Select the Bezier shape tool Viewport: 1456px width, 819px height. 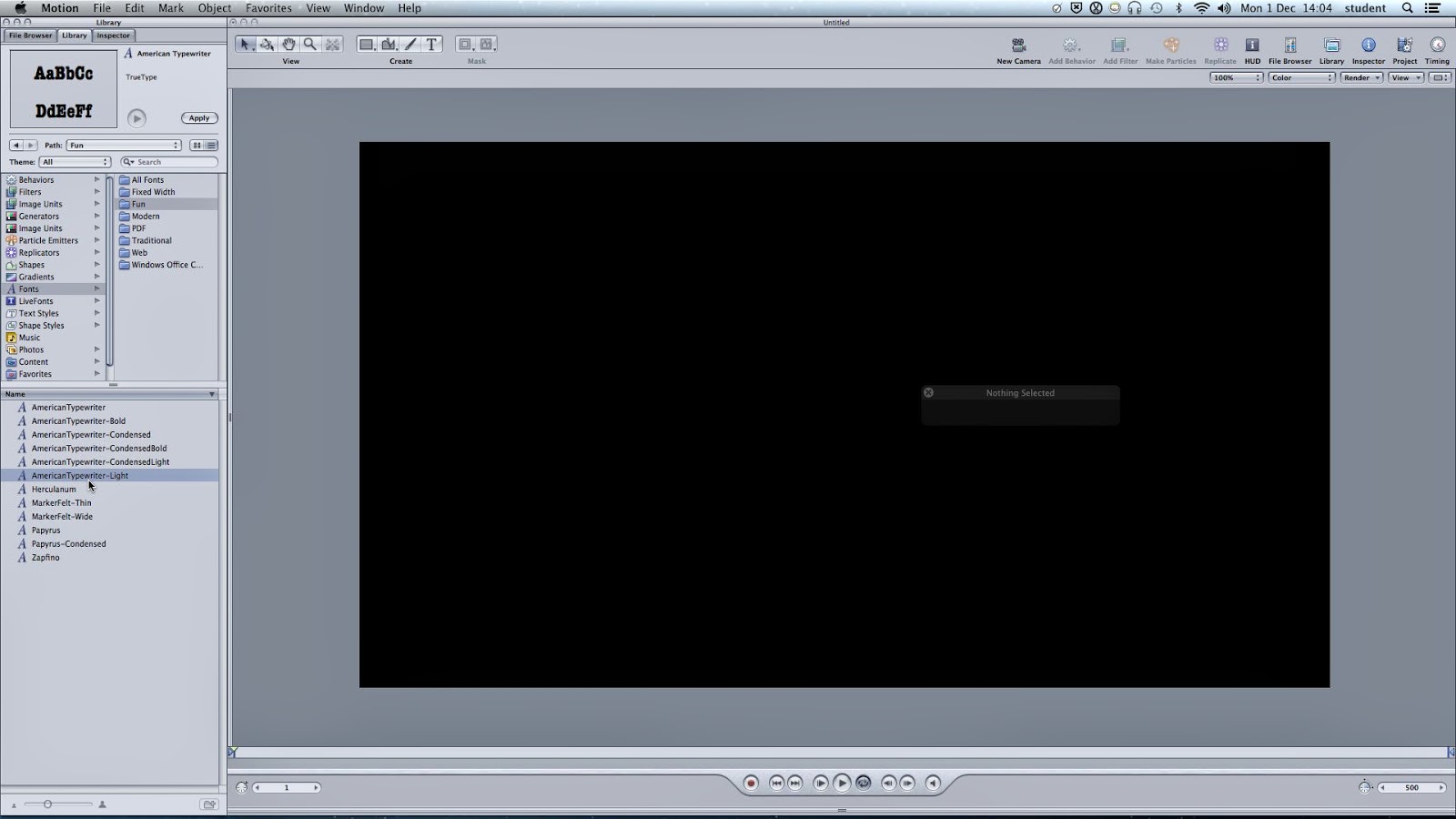(x=389, y=44)
